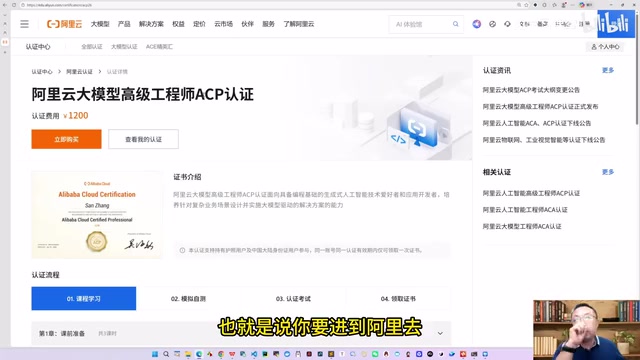Click the 认证中心 heading in the sub-nav
Viewport: 640px width, 360px height.
[38, 47]
